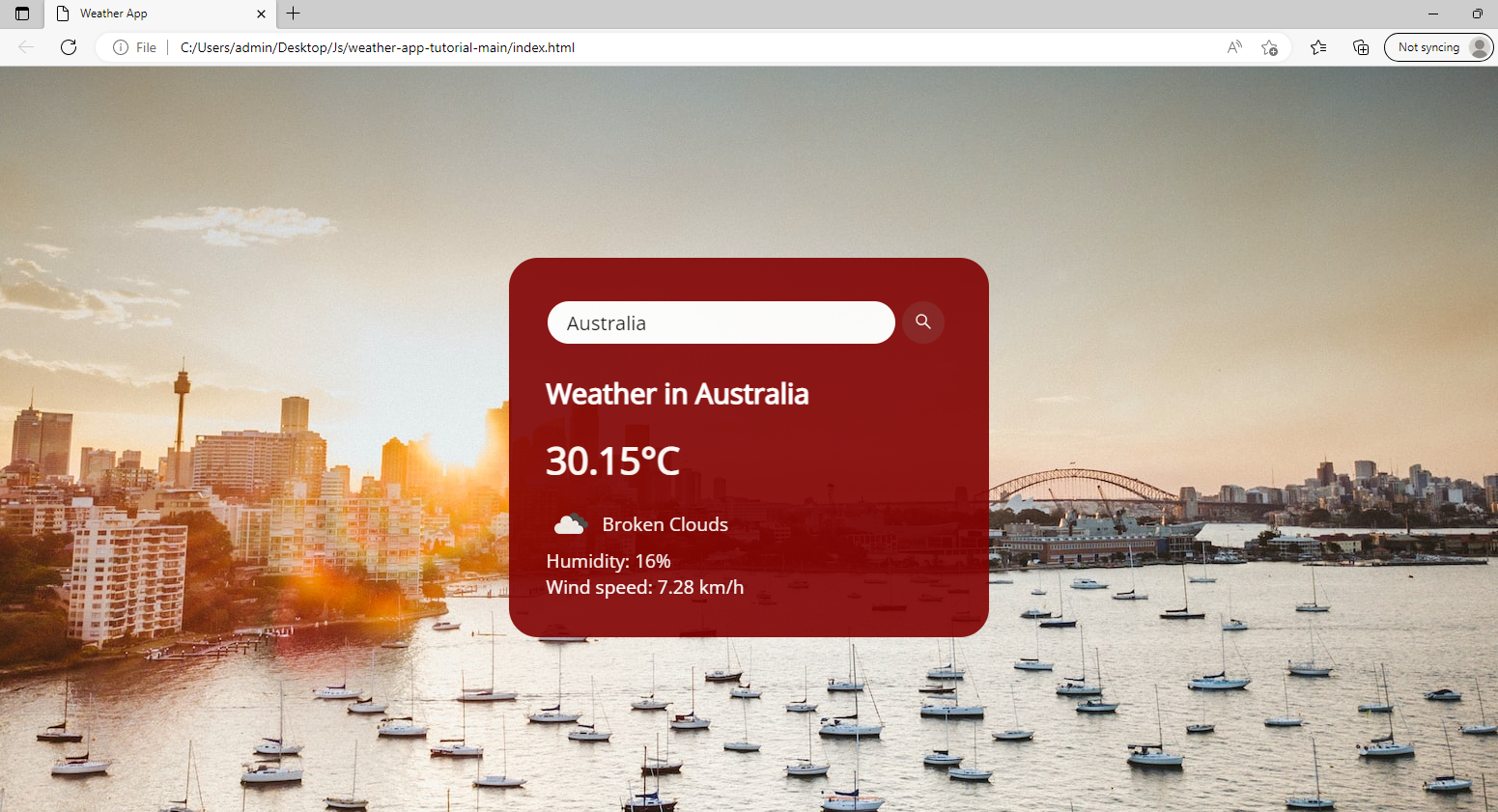Click the forward navigation arrow
This screenshot has width=1498, height=812.
coord(26,46)
